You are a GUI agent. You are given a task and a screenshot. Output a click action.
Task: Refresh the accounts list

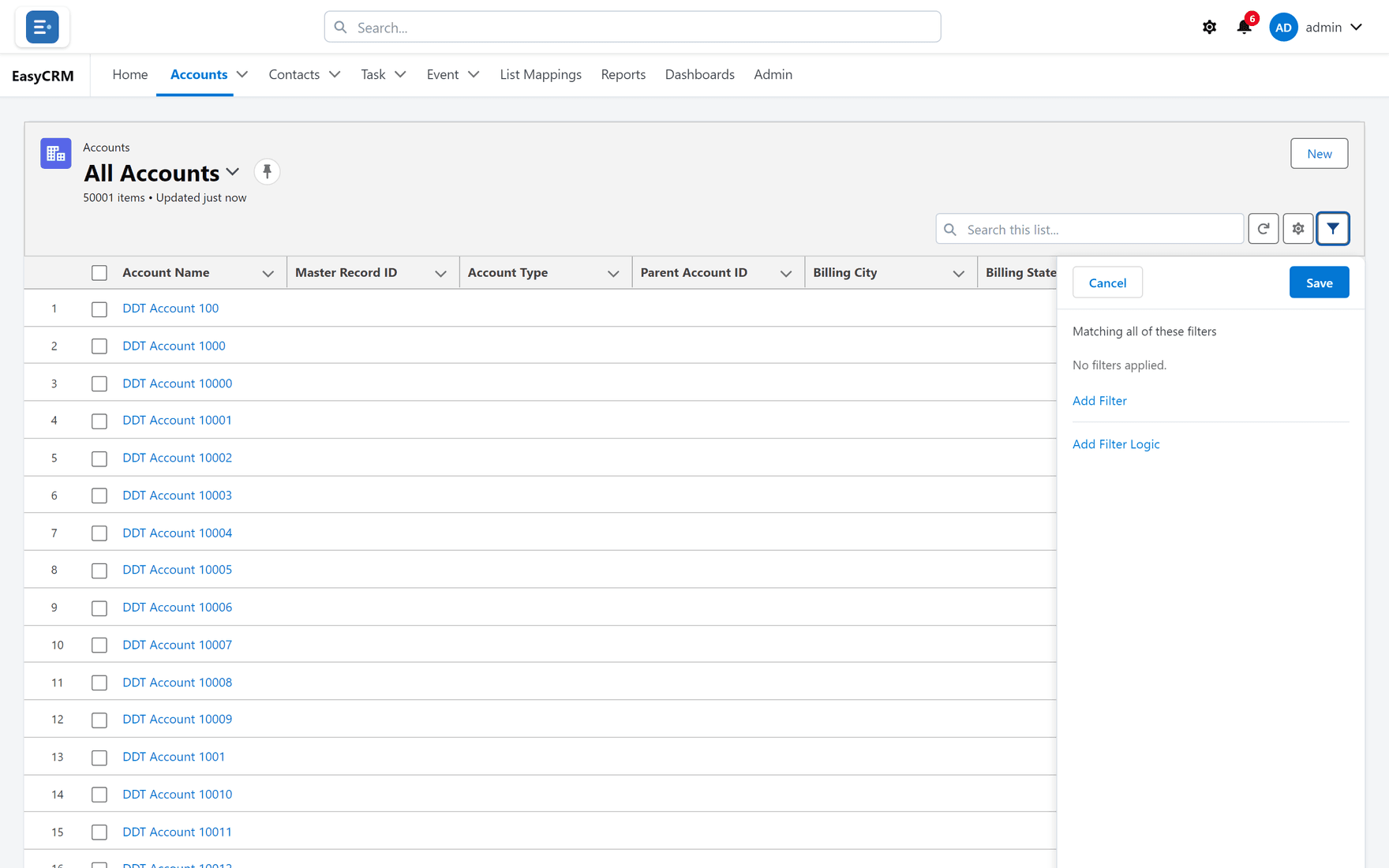click(x=1264, y=229)
